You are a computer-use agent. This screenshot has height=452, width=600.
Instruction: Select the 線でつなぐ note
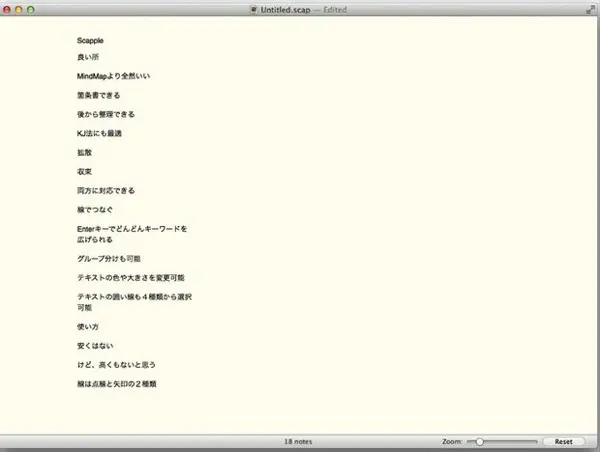(x=95, y=210)
